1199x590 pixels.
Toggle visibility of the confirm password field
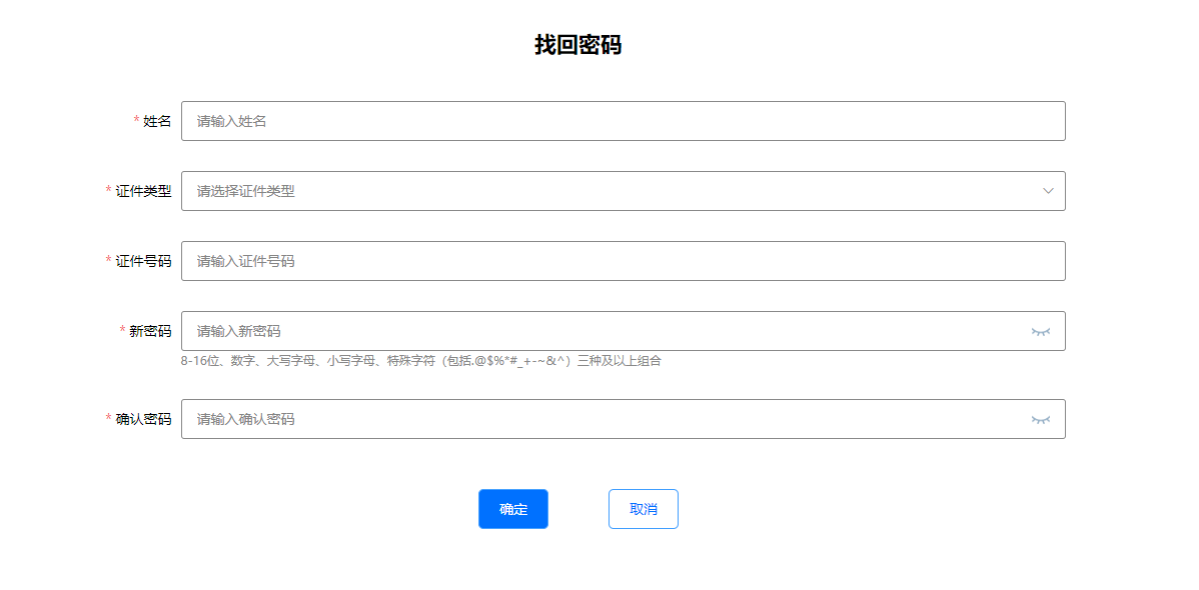coord(1041,419)
